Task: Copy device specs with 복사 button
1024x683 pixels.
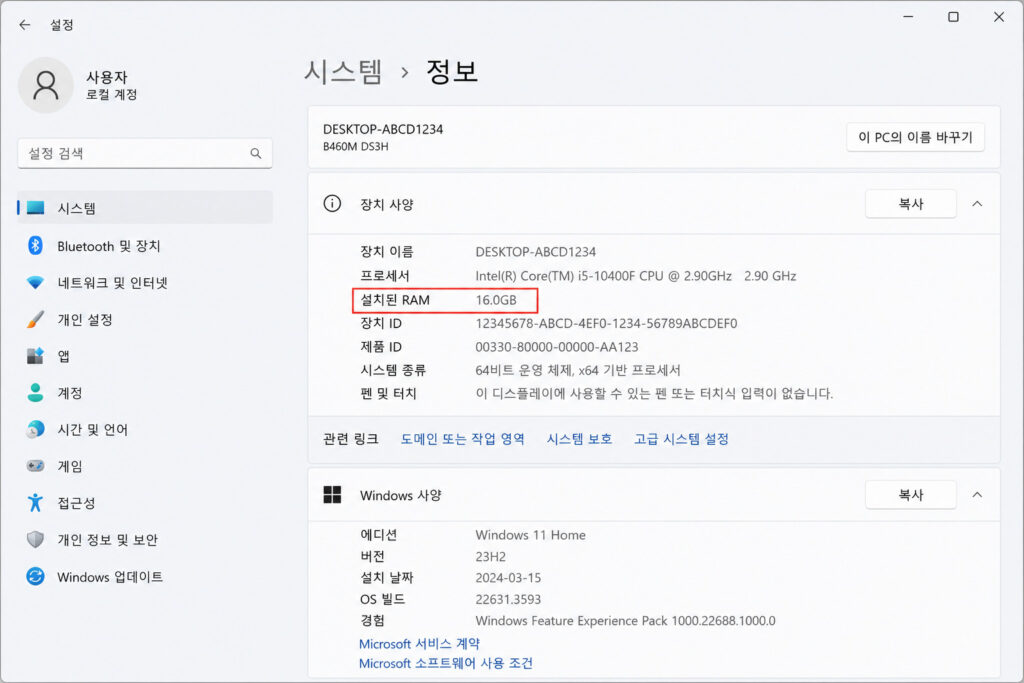Action: (910, 204)
